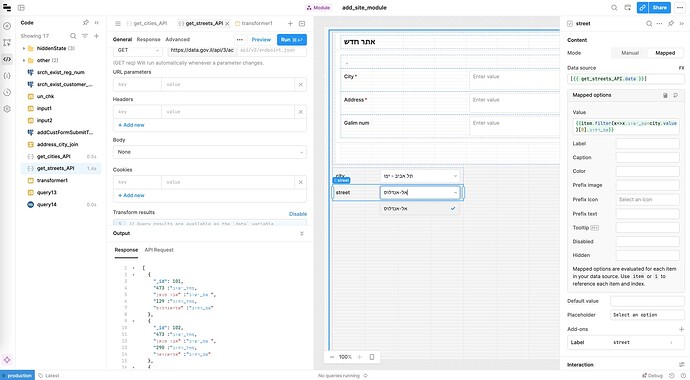Collapse the street inspector panel

(x=682, y=23)
